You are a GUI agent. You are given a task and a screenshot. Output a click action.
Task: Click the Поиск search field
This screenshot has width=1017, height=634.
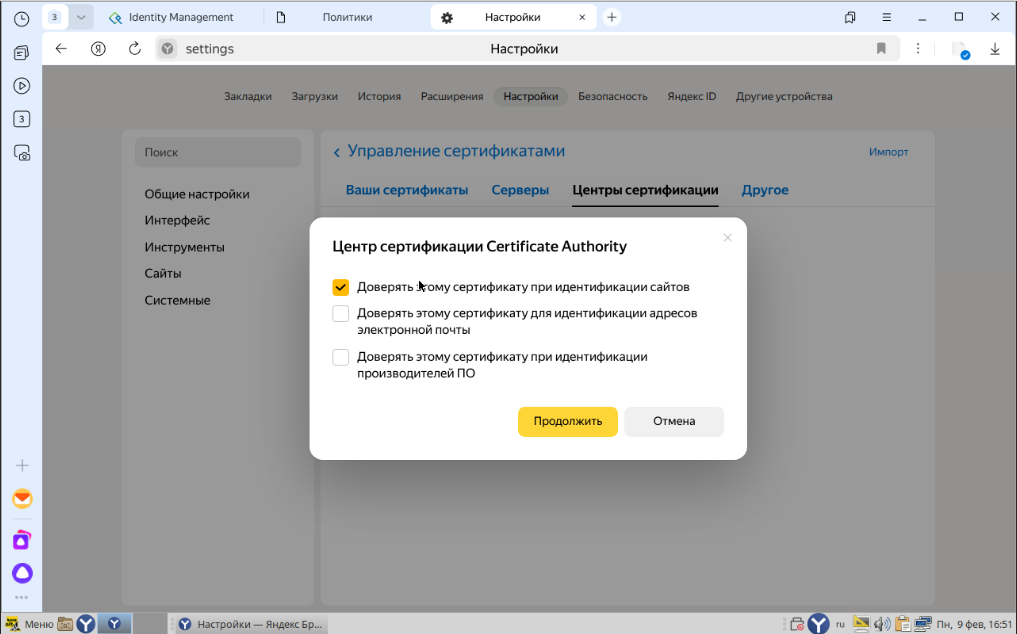[x=217, y=152]
